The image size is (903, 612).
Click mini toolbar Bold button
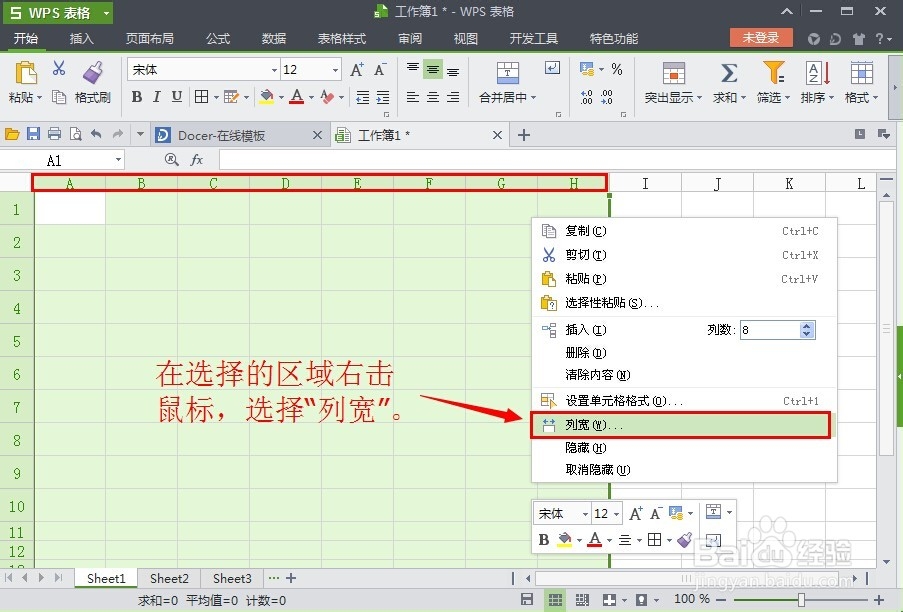click(544, 539)
